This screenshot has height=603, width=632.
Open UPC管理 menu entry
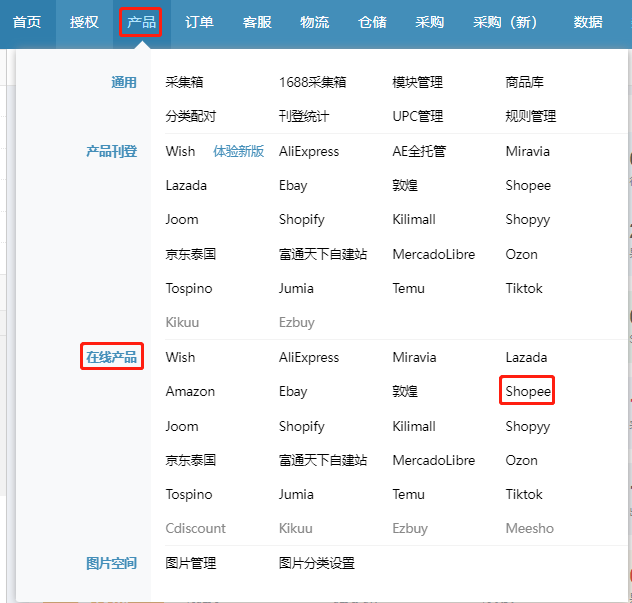click(x=418, y=116)
